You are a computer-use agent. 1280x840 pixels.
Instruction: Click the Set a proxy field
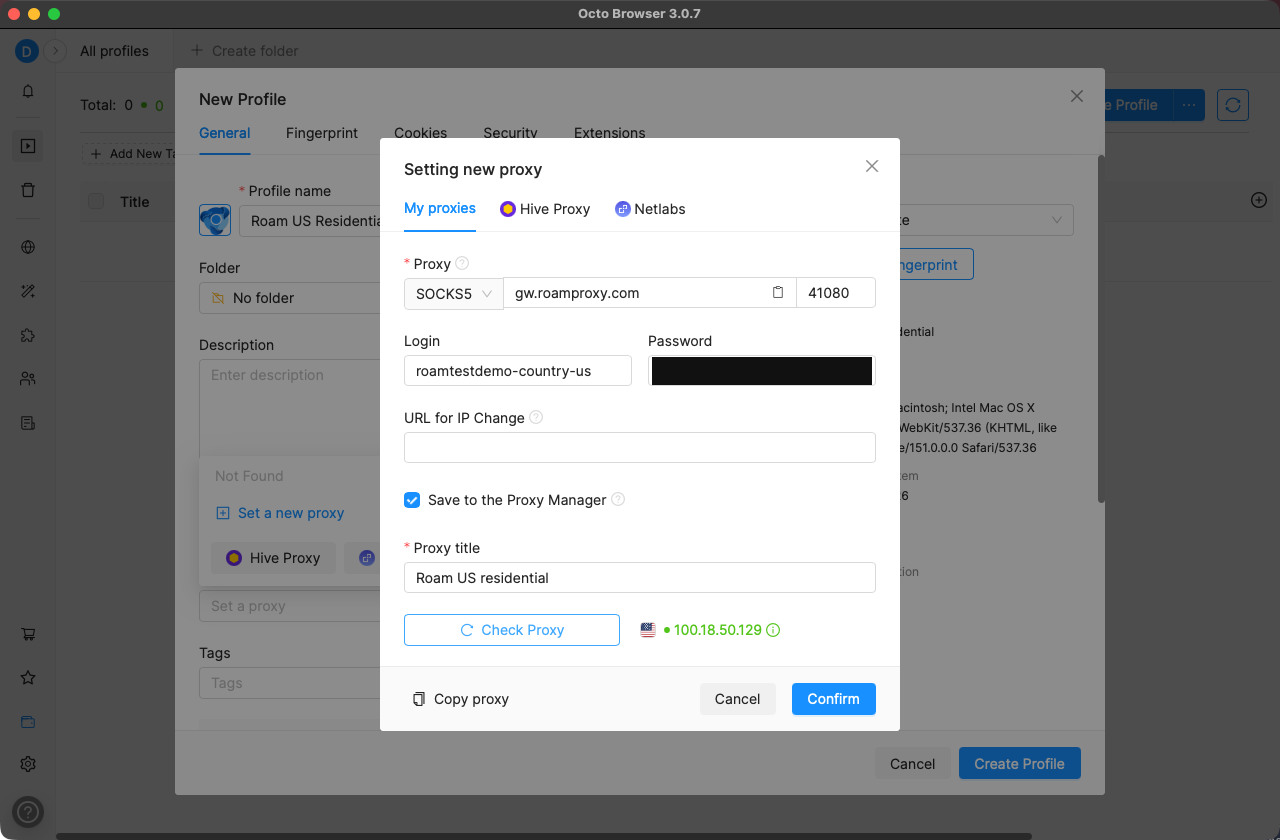tap(289, 605)
